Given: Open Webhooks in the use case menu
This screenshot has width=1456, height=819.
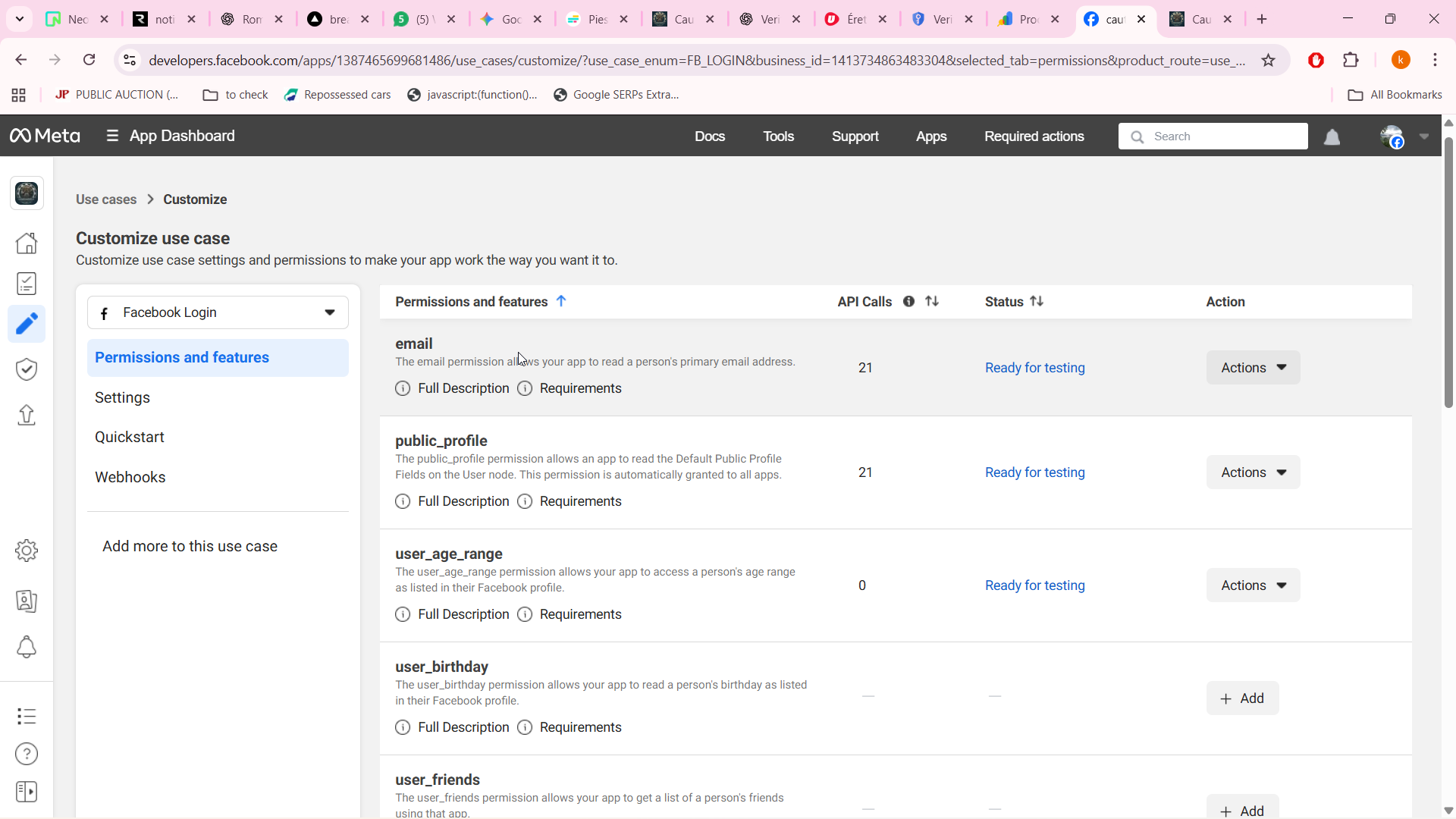Looking at the screenshot, I should [x=130, y=478].
